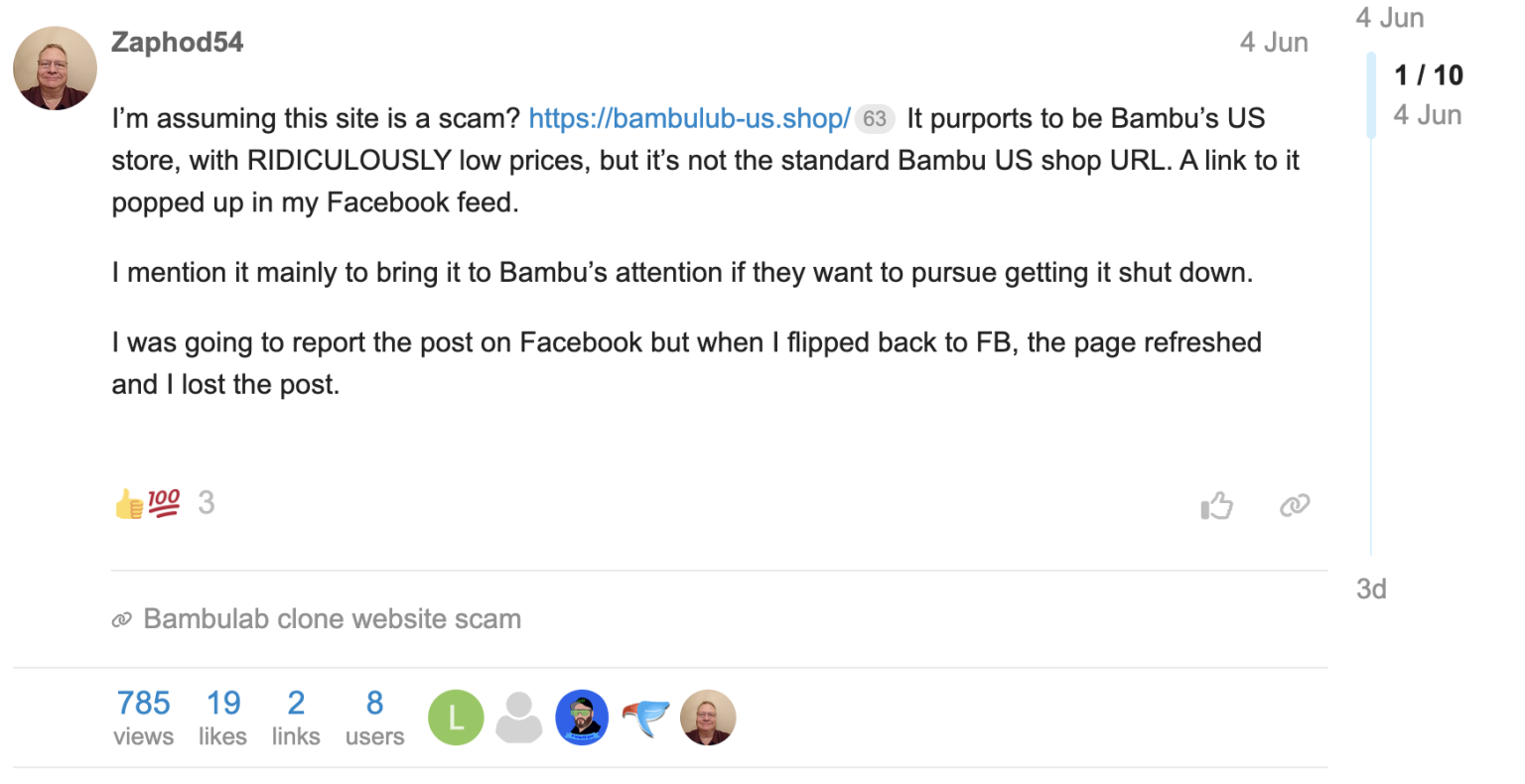Copy the post share link icon
The image size is (1525, 784).
pyautogui.click(x=1294, y=505)
